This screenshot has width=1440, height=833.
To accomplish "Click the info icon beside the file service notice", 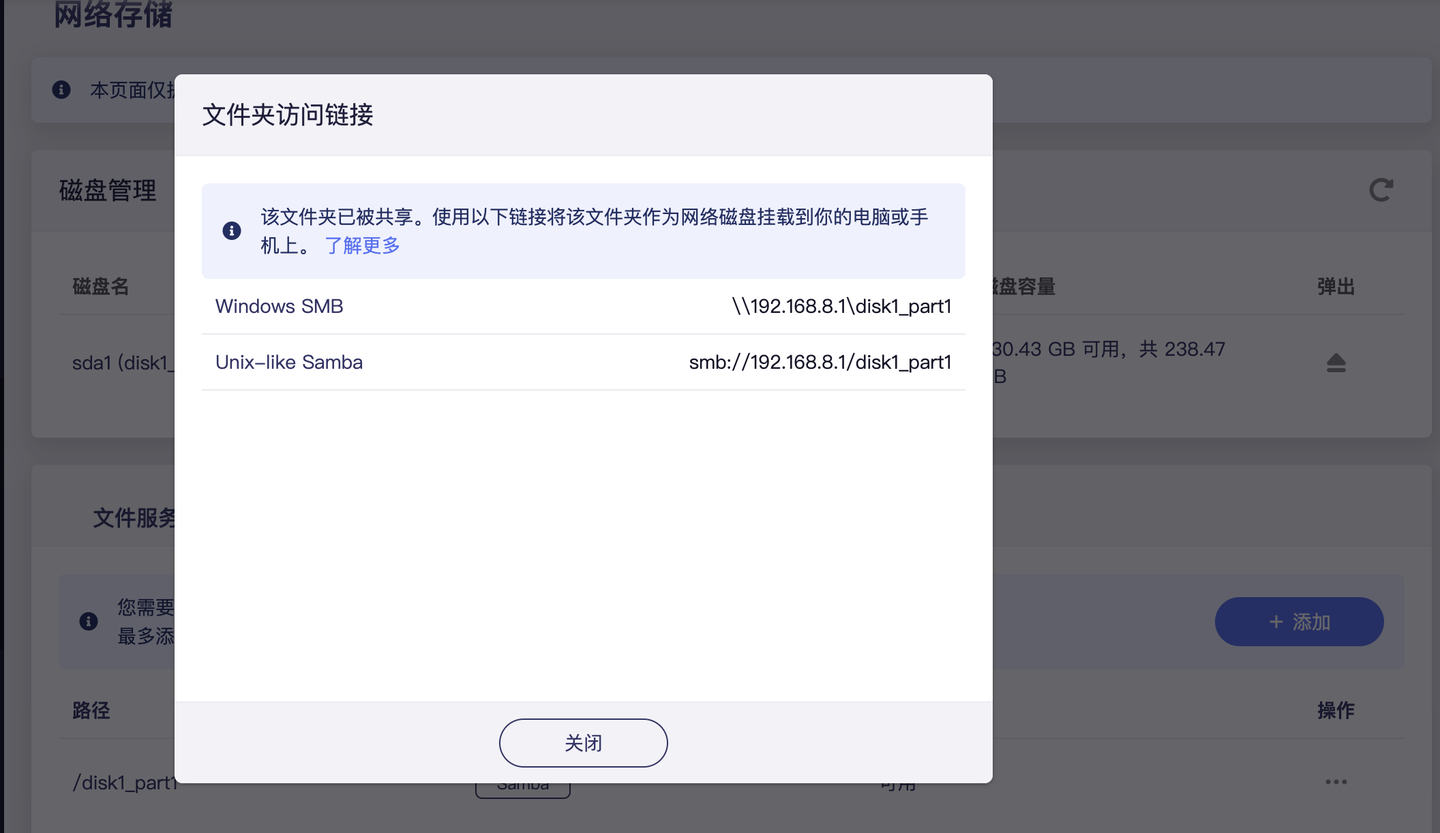I will point(89,621).
